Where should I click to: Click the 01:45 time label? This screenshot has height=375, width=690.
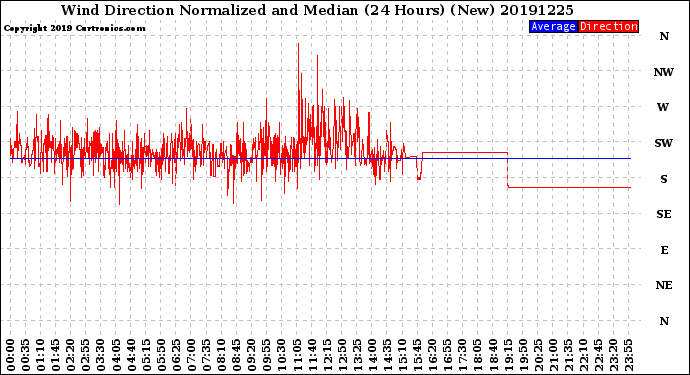pyautogui.click(x=55, y=355)
